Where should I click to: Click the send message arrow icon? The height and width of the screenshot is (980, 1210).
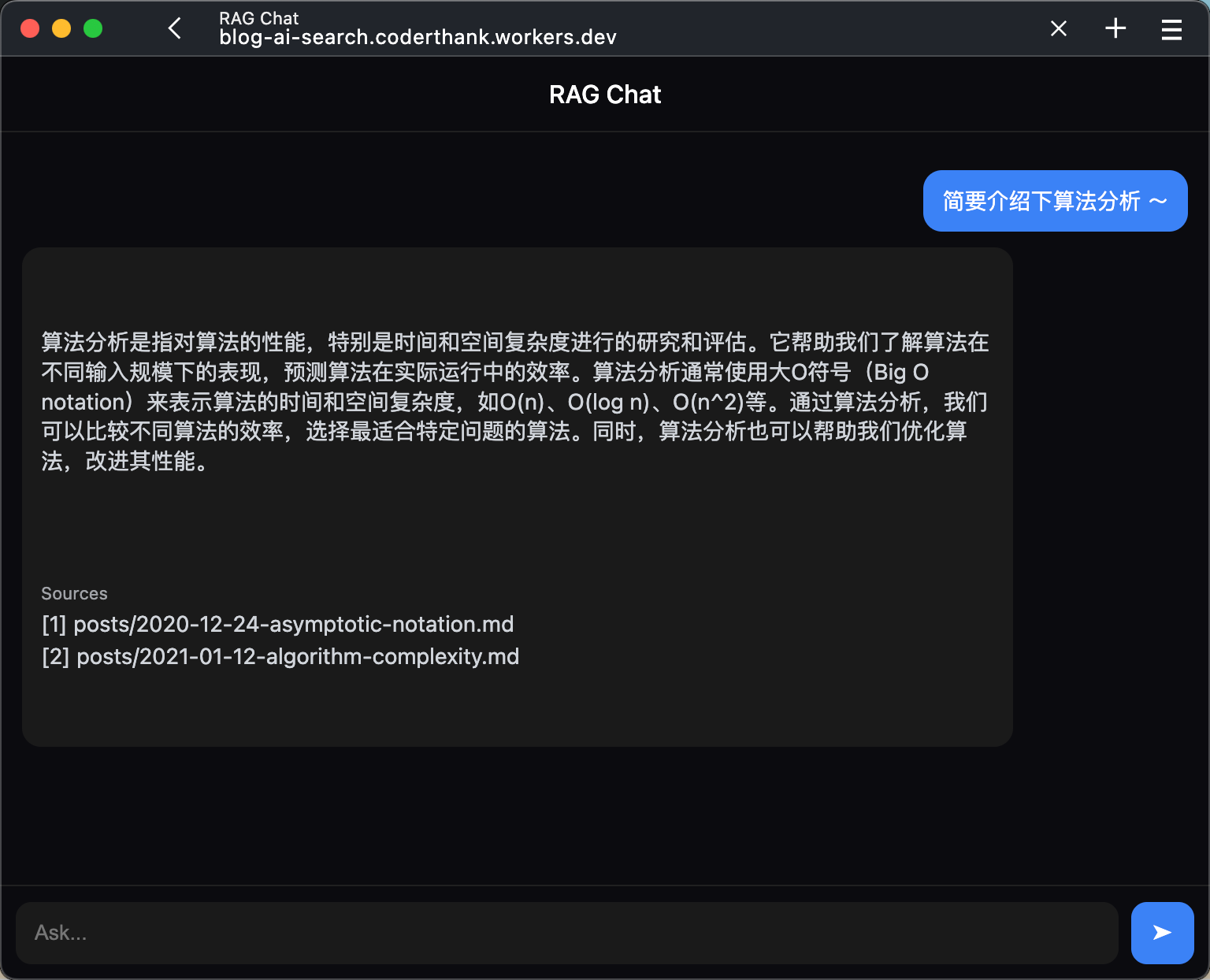coord(1161,933)
